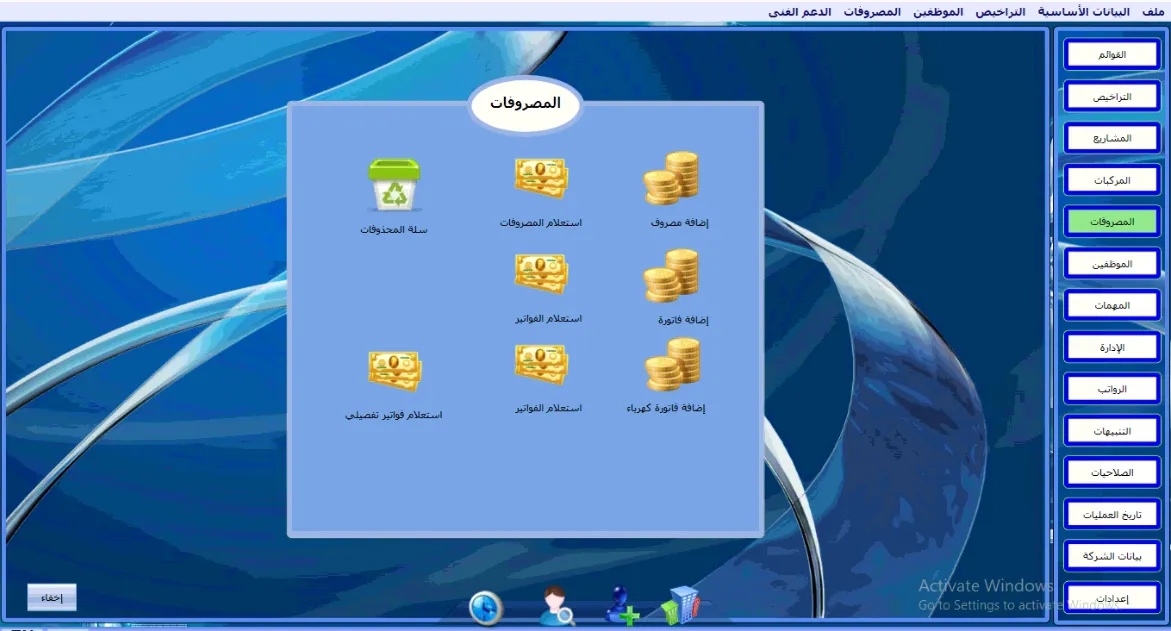The image size is (1171, 631).
Task: Open الرواتب sidebar button
Action: (x=1112, y=389)
